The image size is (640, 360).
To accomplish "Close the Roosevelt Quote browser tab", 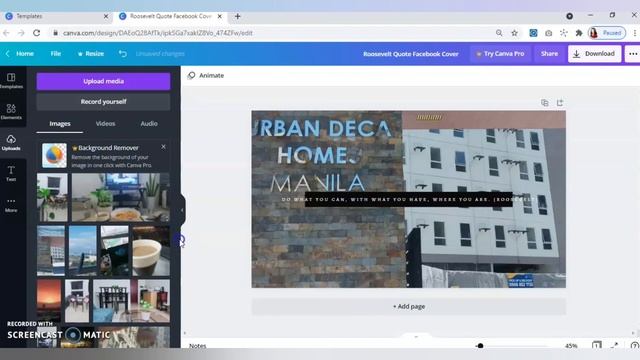I will (220, 16).
